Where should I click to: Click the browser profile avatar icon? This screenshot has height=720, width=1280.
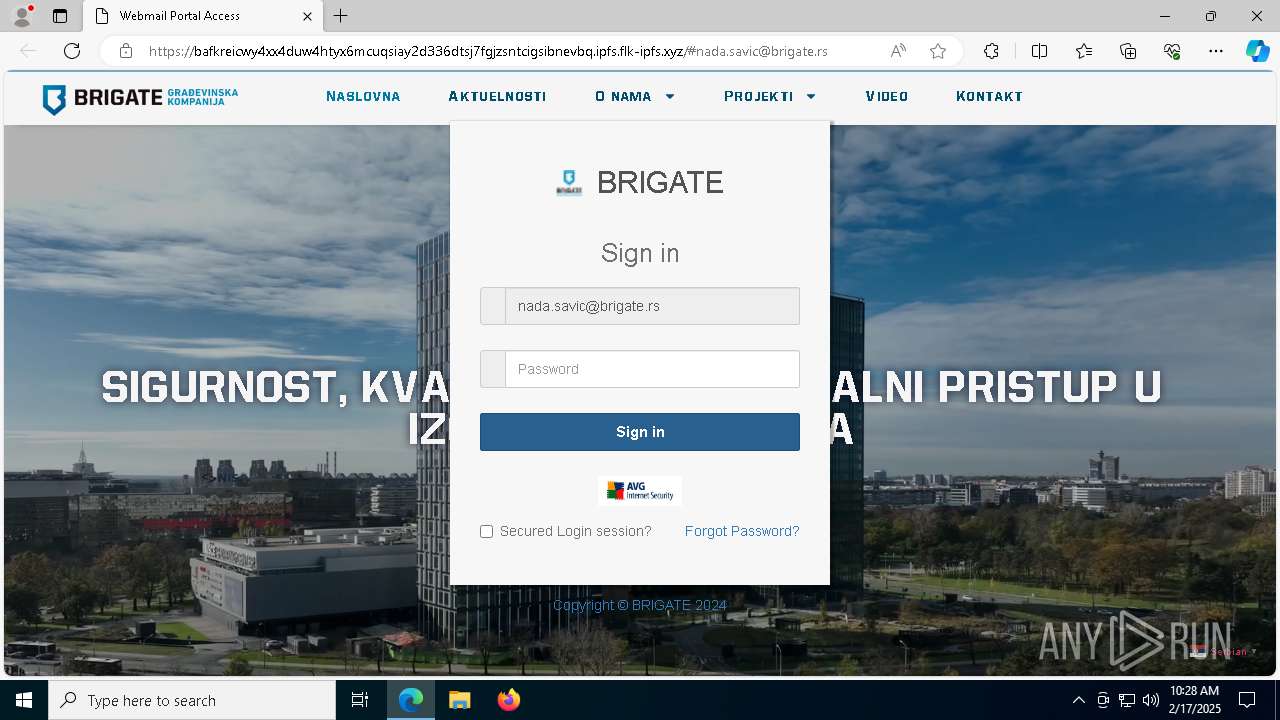click(x=21, y=16)
